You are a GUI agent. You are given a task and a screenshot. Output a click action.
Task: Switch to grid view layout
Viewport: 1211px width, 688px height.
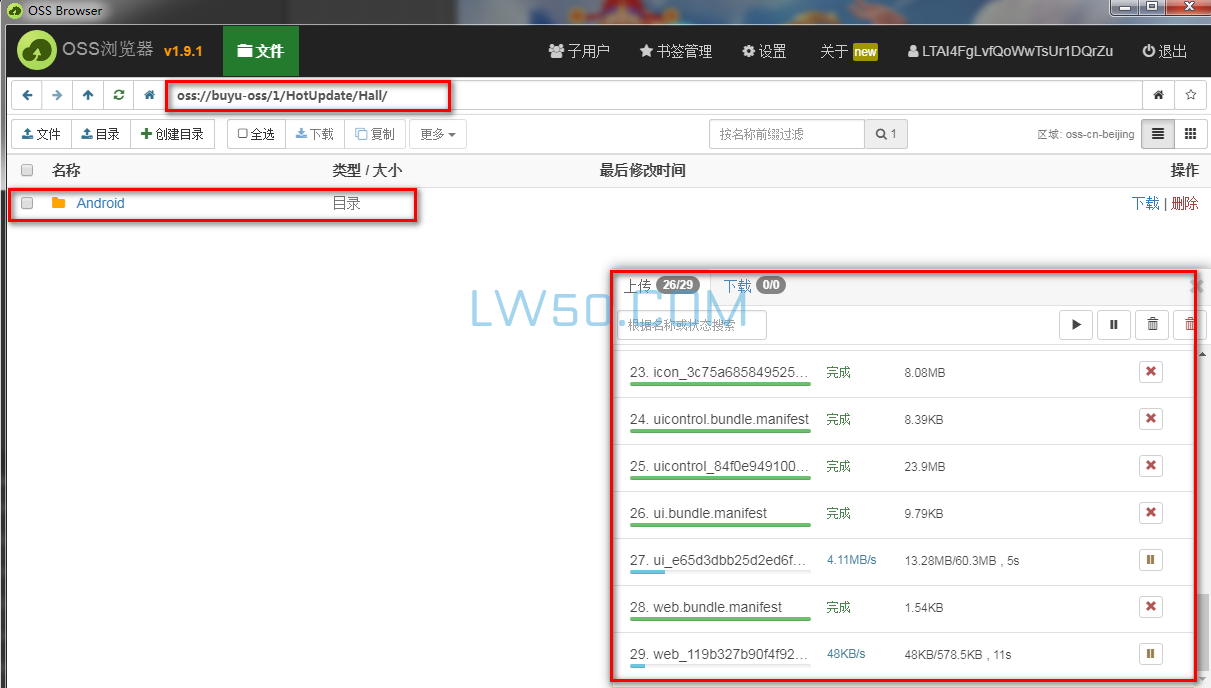pyautogui.click(x=1190, y=134)
